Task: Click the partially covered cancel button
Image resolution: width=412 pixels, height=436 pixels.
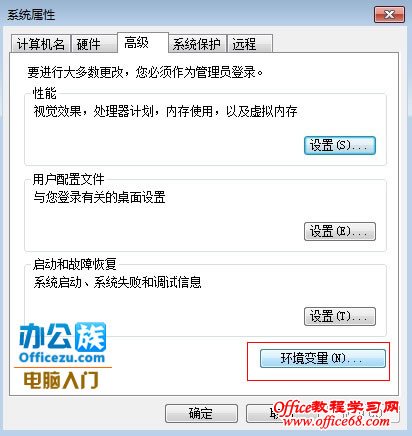Action: click(260, 414)
